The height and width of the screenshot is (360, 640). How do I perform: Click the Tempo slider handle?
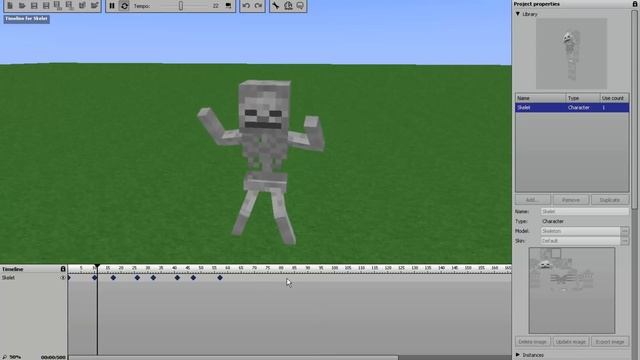pos(181,6)
